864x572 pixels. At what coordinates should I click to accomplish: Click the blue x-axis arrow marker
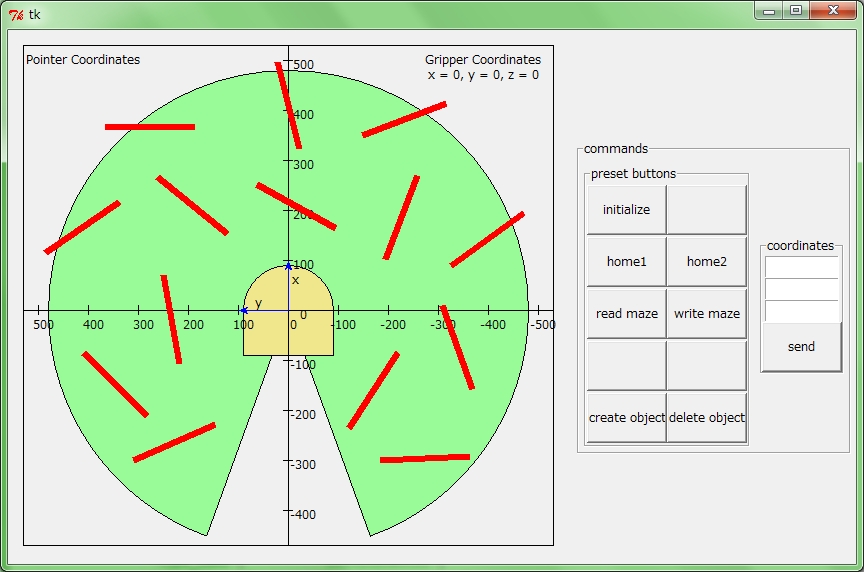click(288, 266)
